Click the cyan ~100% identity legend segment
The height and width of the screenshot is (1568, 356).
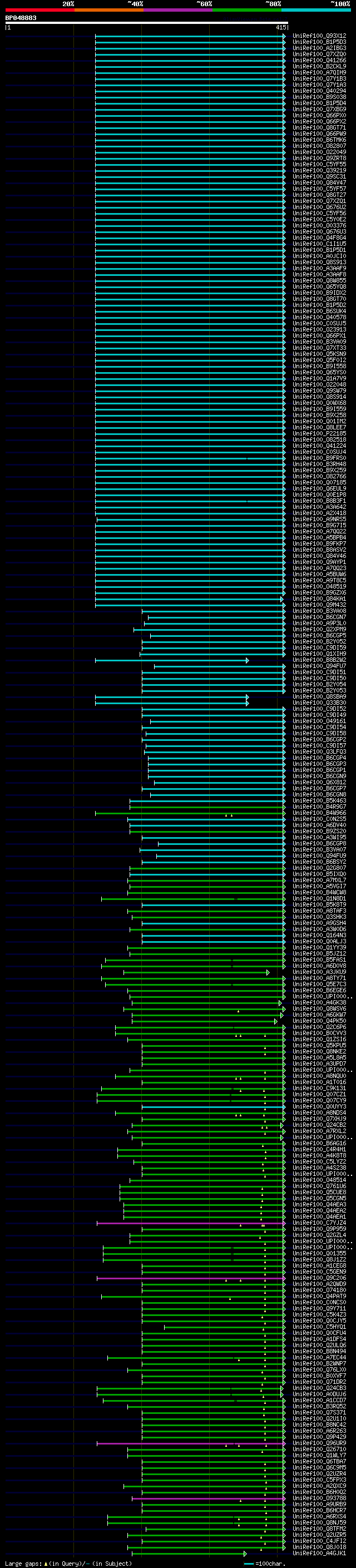point(316,10)
